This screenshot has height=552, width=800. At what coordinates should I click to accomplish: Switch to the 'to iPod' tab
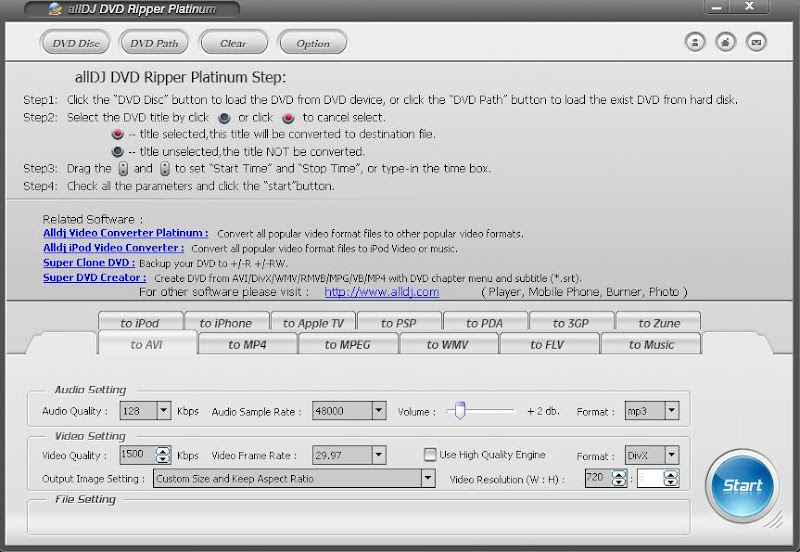point(140,322)
